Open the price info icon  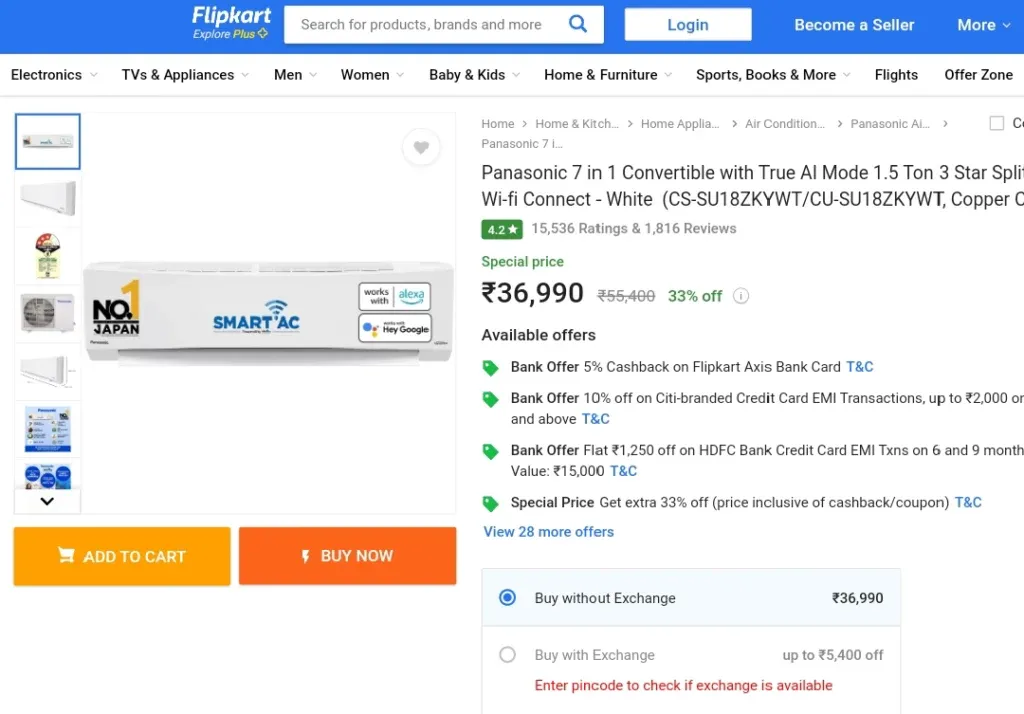741,296
